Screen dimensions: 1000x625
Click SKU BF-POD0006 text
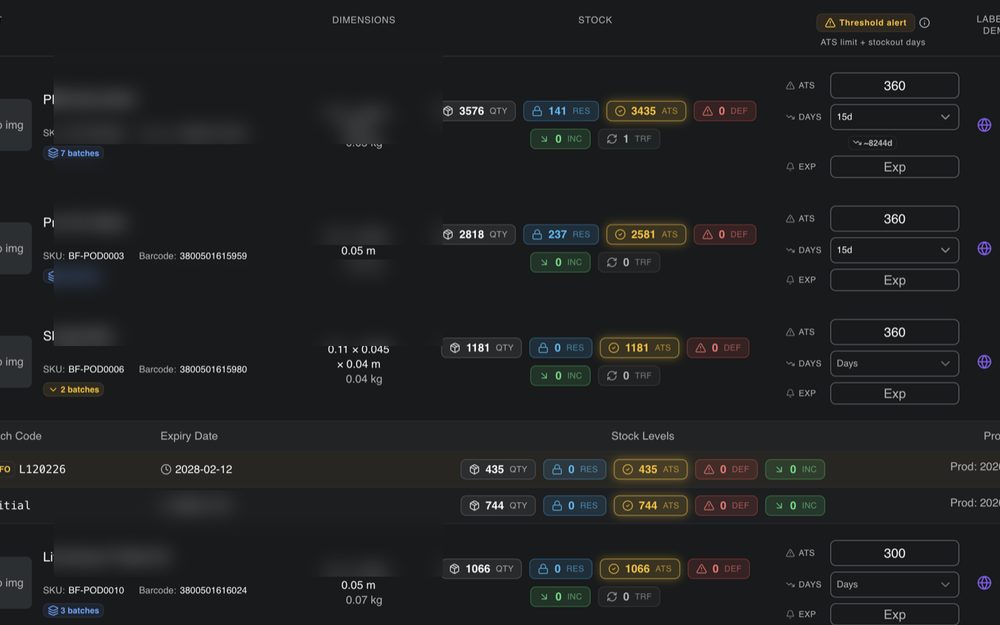pos(84,369)
